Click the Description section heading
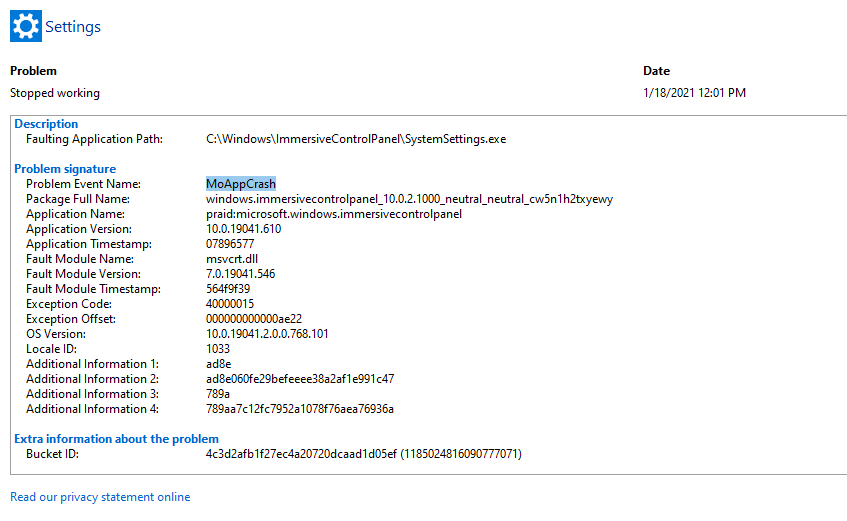Image resolution: width=847 pixels, height=521 pixels. (x=46, y=124)
